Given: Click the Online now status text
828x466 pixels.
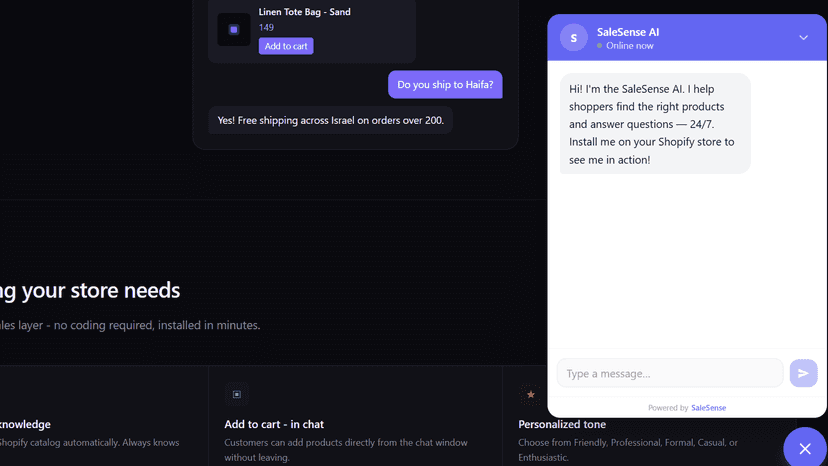Looking at the screenshot, I should coord(629,45).
